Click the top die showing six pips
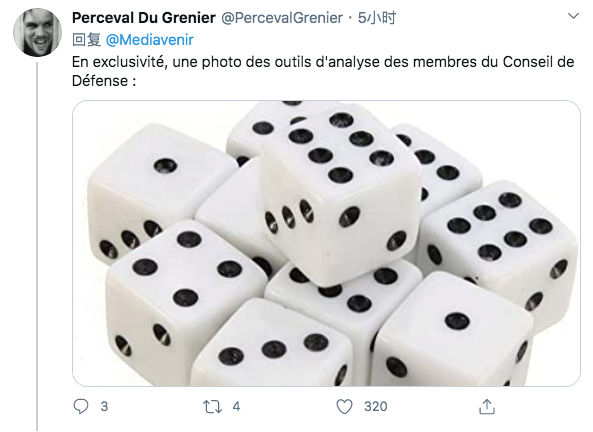Image resolution: width=593 pixels, height=432 pixels. [x=340, y=193]
